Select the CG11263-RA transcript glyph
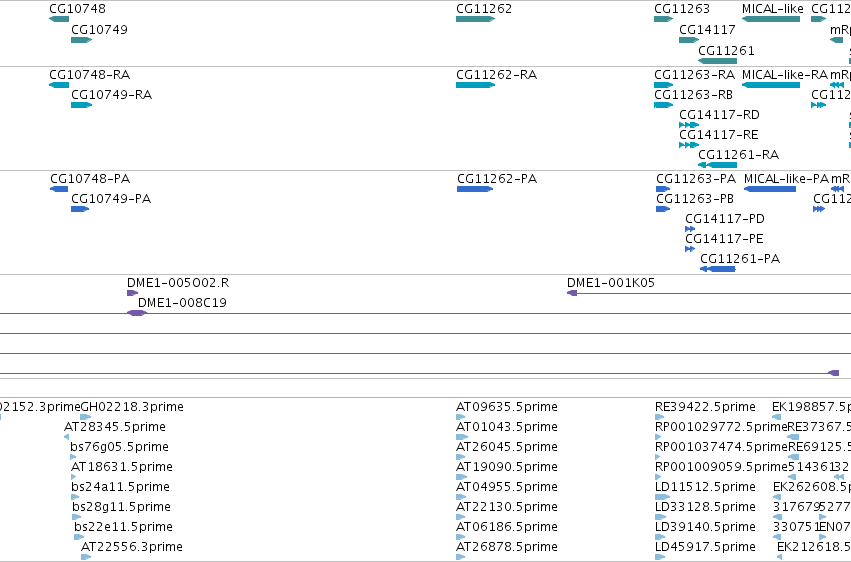 (x=663, y=85)
